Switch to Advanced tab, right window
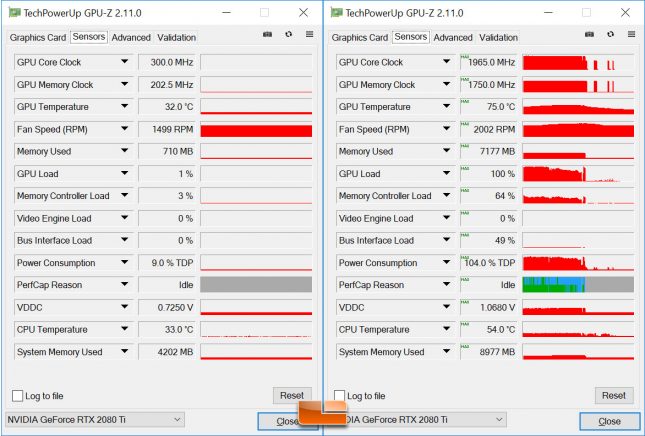This screenshot has width=645, height=436. tap(453, 37)
